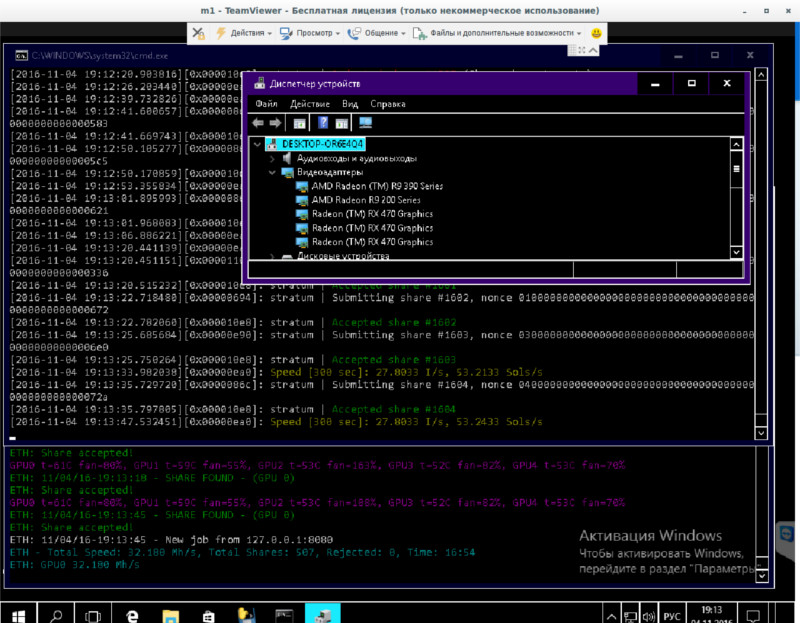Image resolution: width=803 pixels, height=623 pixels.
Task: Click Device Manager scrollbar down arrow
Action: tap(736, 252)
